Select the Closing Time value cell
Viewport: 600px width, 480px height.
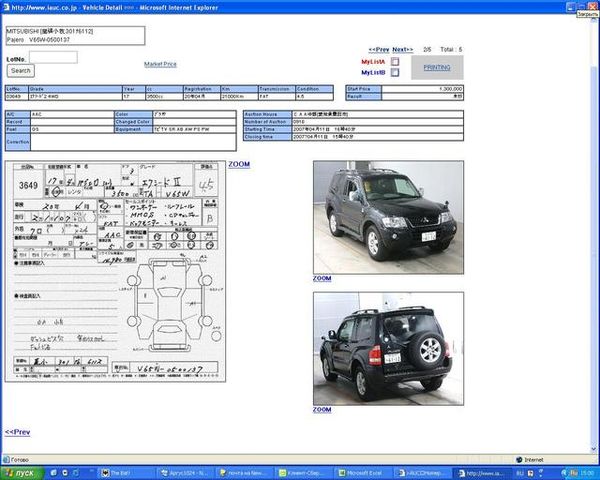click(x=378, y=137)
